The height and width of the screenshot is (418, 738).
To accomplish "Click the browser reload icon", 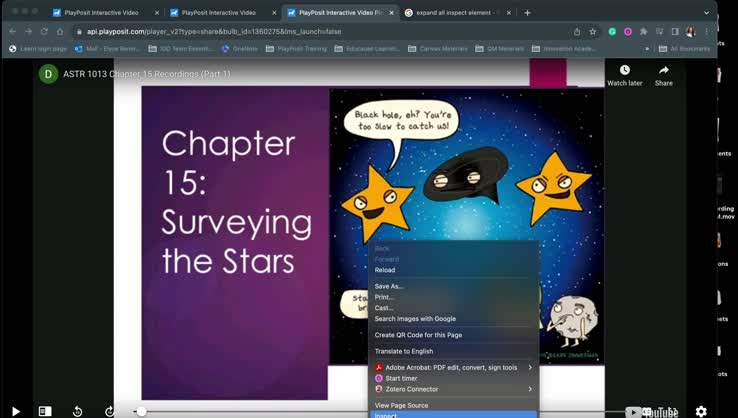I will tap(44, 31).
